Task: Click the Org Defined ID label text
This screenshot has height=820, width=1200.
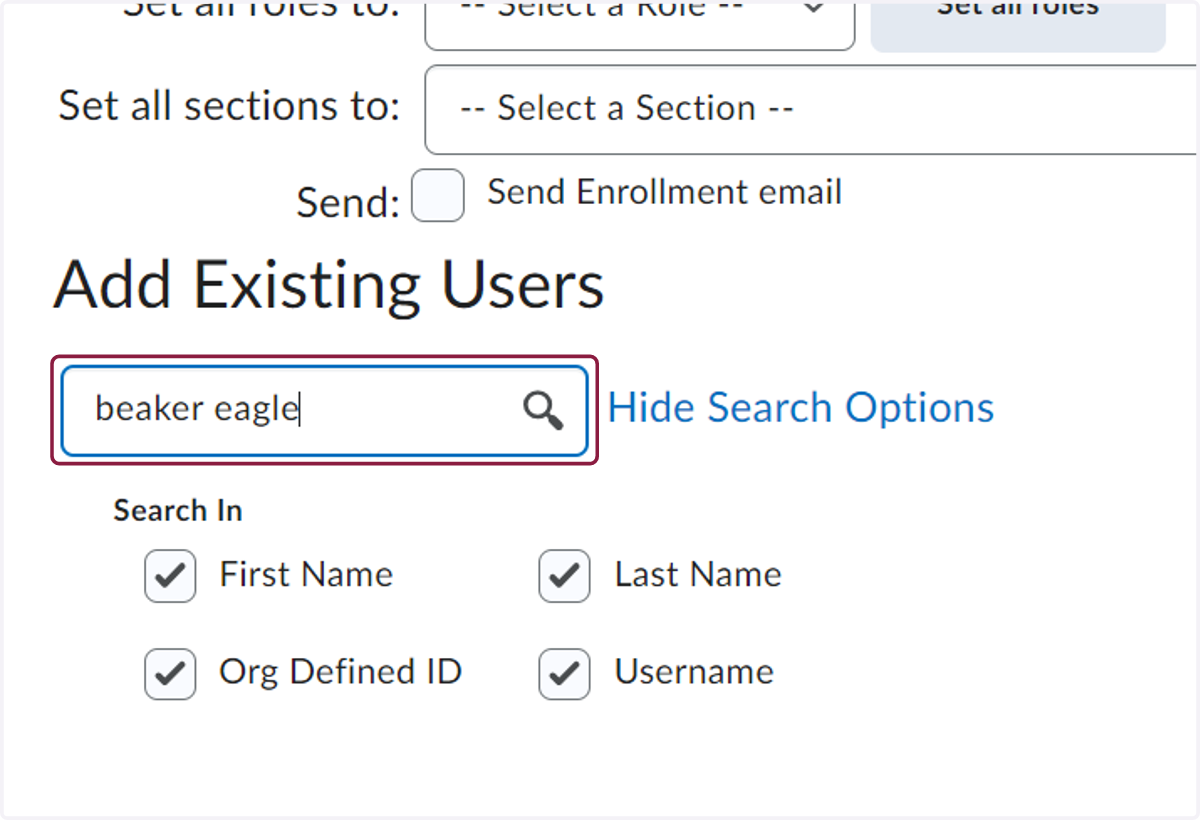Action: (341, 672)
